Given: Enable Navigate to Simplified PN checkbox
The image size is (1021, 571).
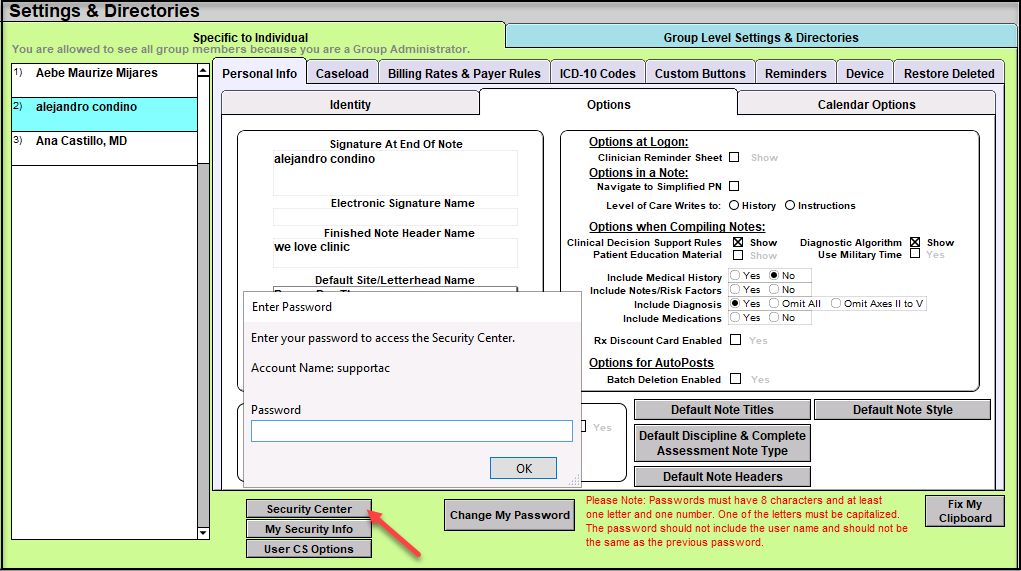Looking at the screenshot, I should pyautogui.click(x=734, y=186).
